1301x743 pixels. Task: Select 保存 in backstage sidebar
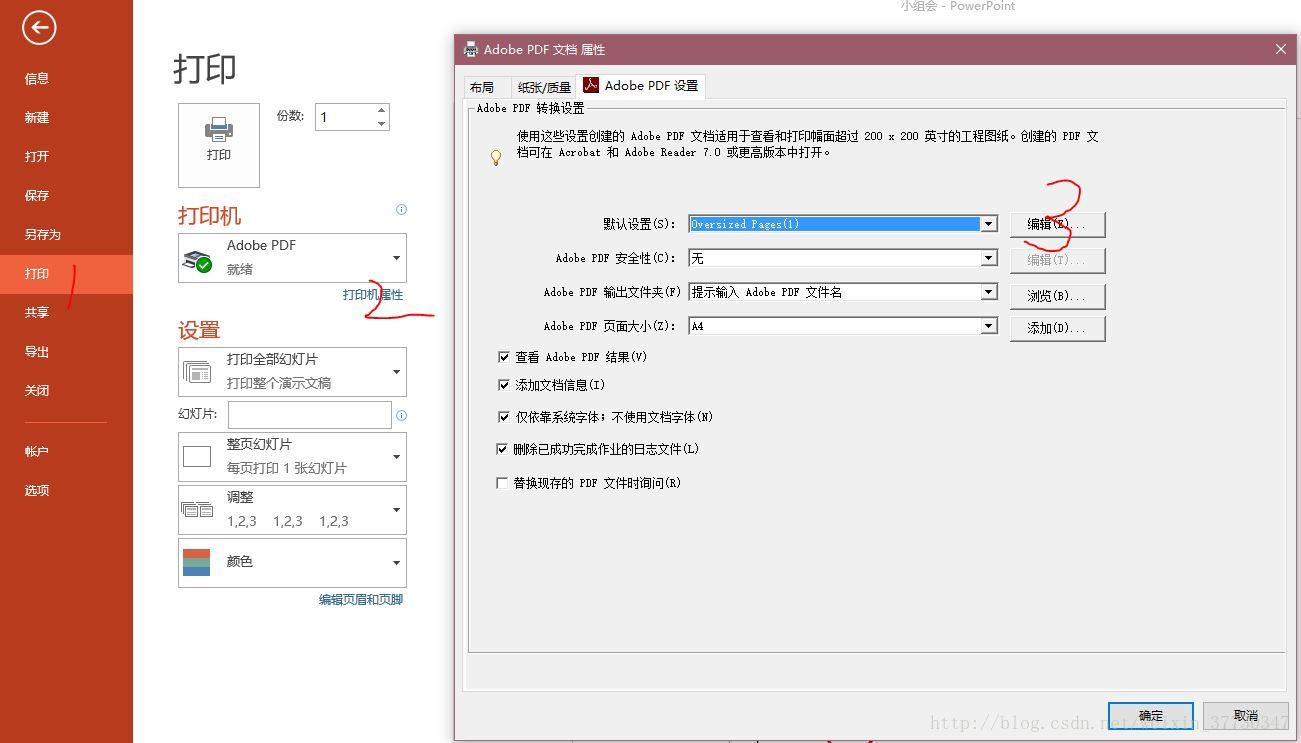tap(66, 195)
